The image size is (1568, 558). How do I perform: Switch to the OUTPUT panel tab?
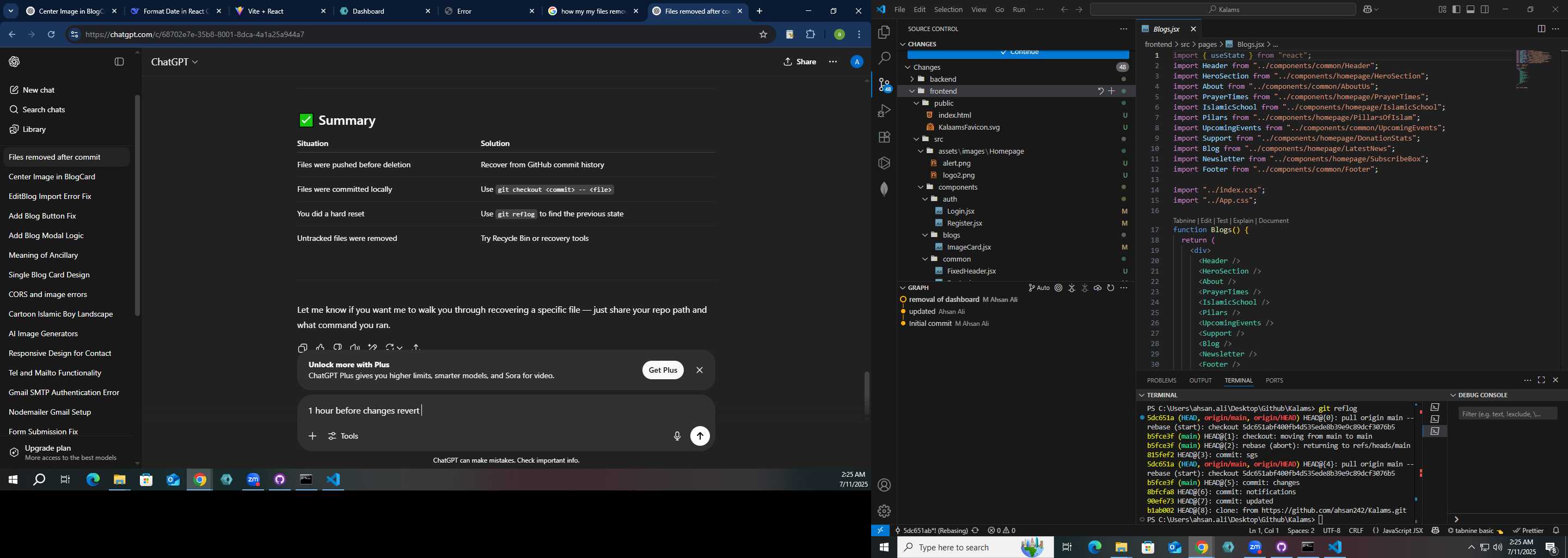(x=1200, y=380)
